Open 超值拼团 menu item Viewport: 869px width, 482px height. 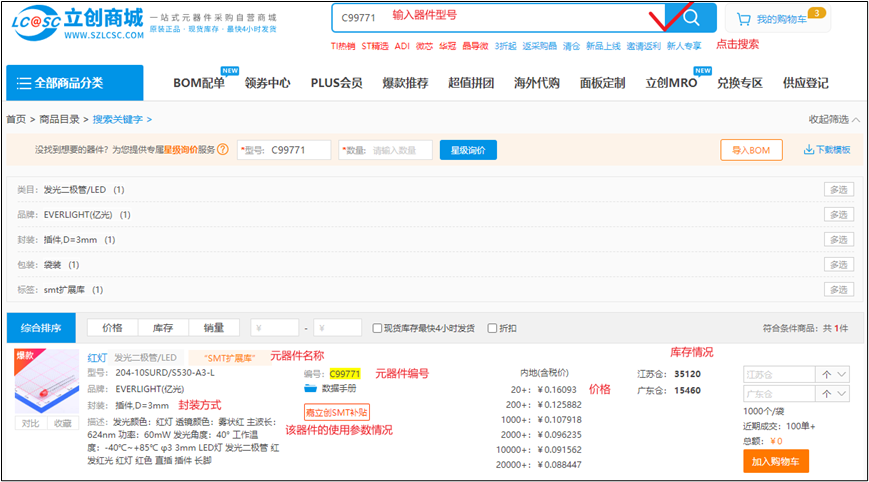coord(471,83)
